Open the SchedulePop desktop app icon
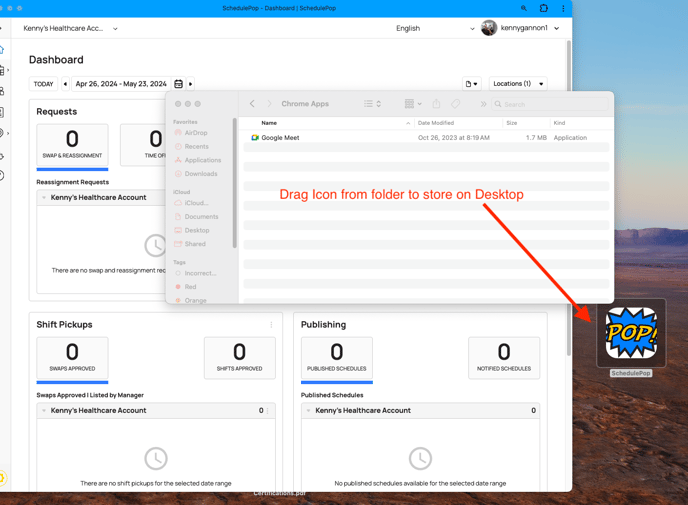Viewport: 688px width, 505px height. (x=631, y=333)
